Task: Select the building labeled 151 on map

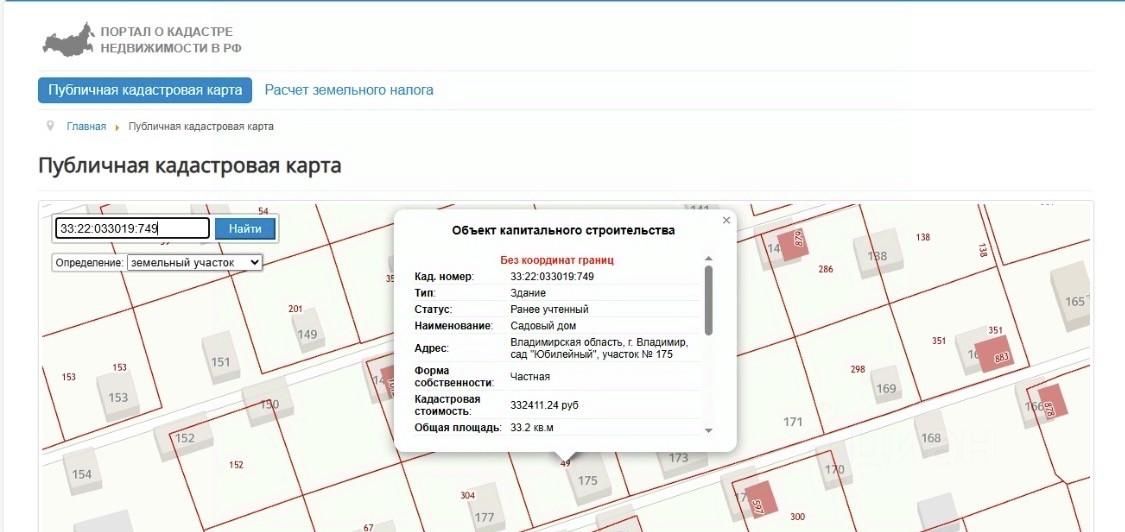Action: [x=220, y=360]
